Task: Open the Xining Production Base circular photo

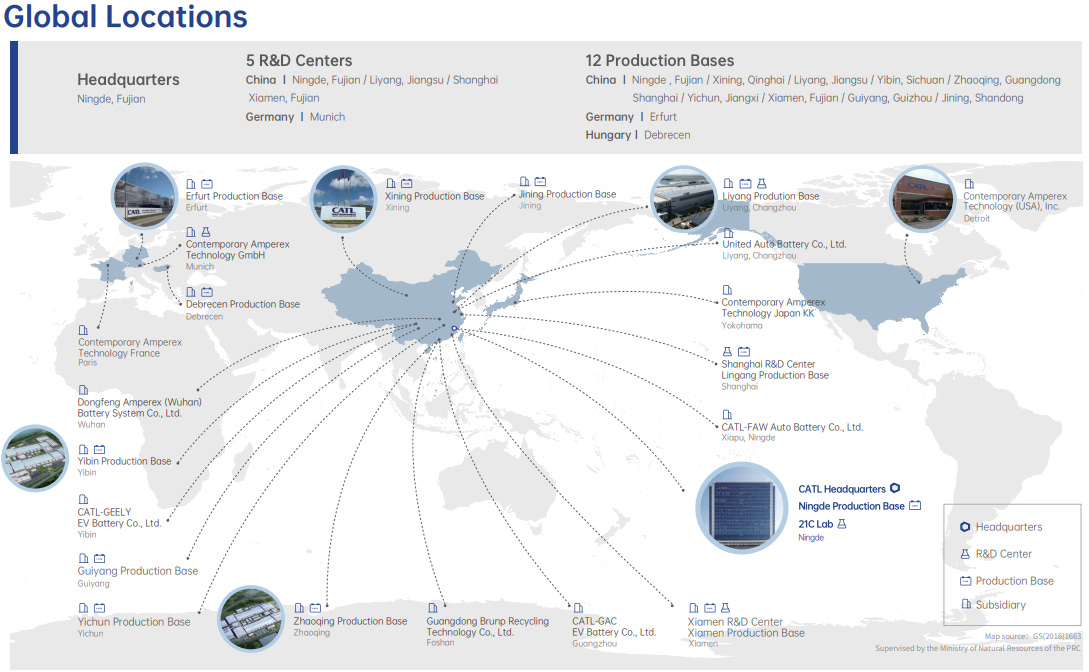Action: (x=344, y=199)
